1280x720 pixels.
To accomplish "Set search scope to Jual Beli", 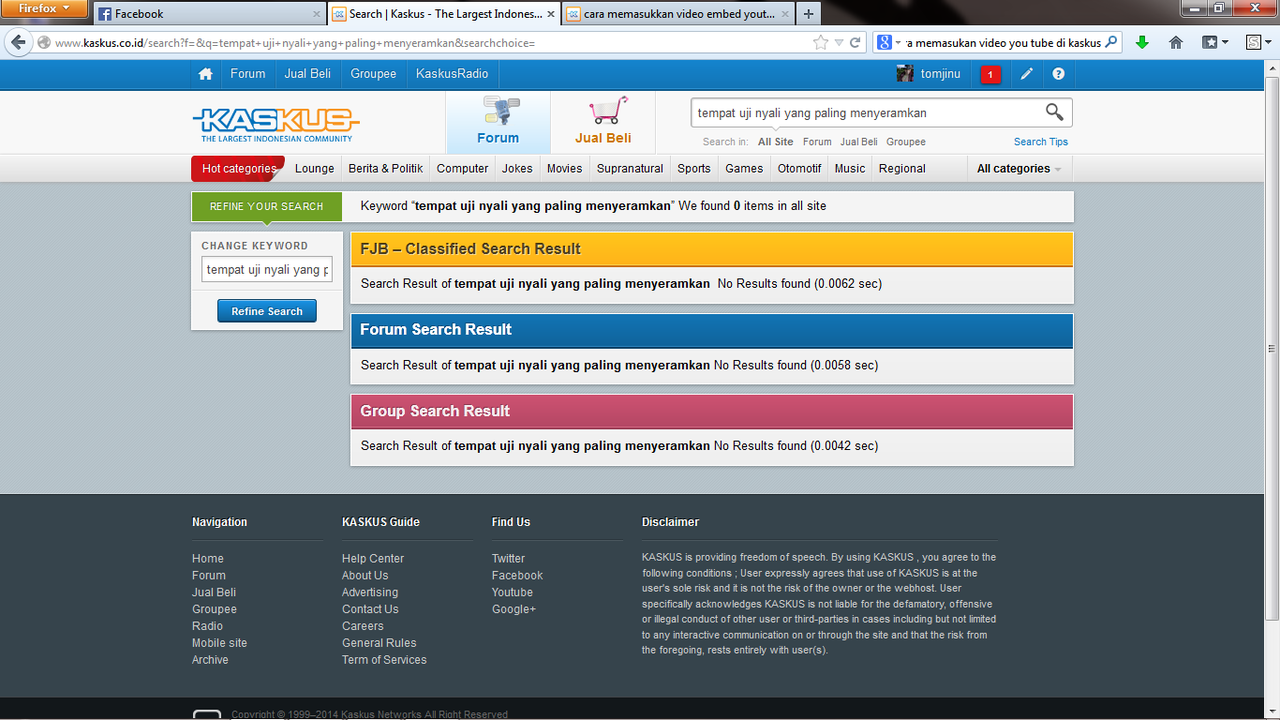I will pos(859,142).
